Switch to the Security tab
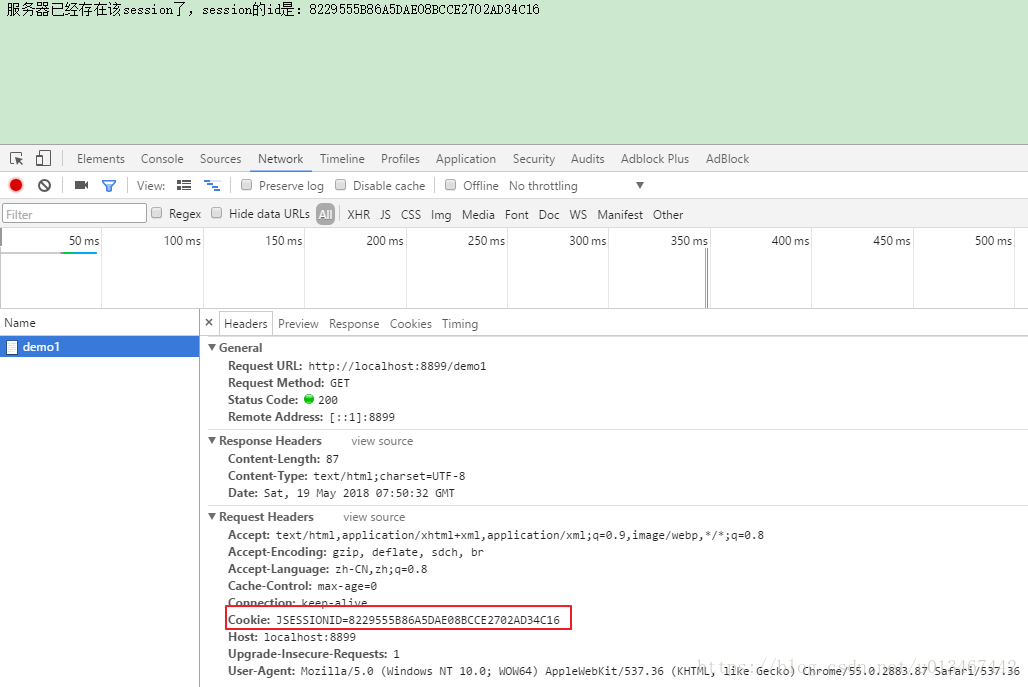 click(534, 159)
